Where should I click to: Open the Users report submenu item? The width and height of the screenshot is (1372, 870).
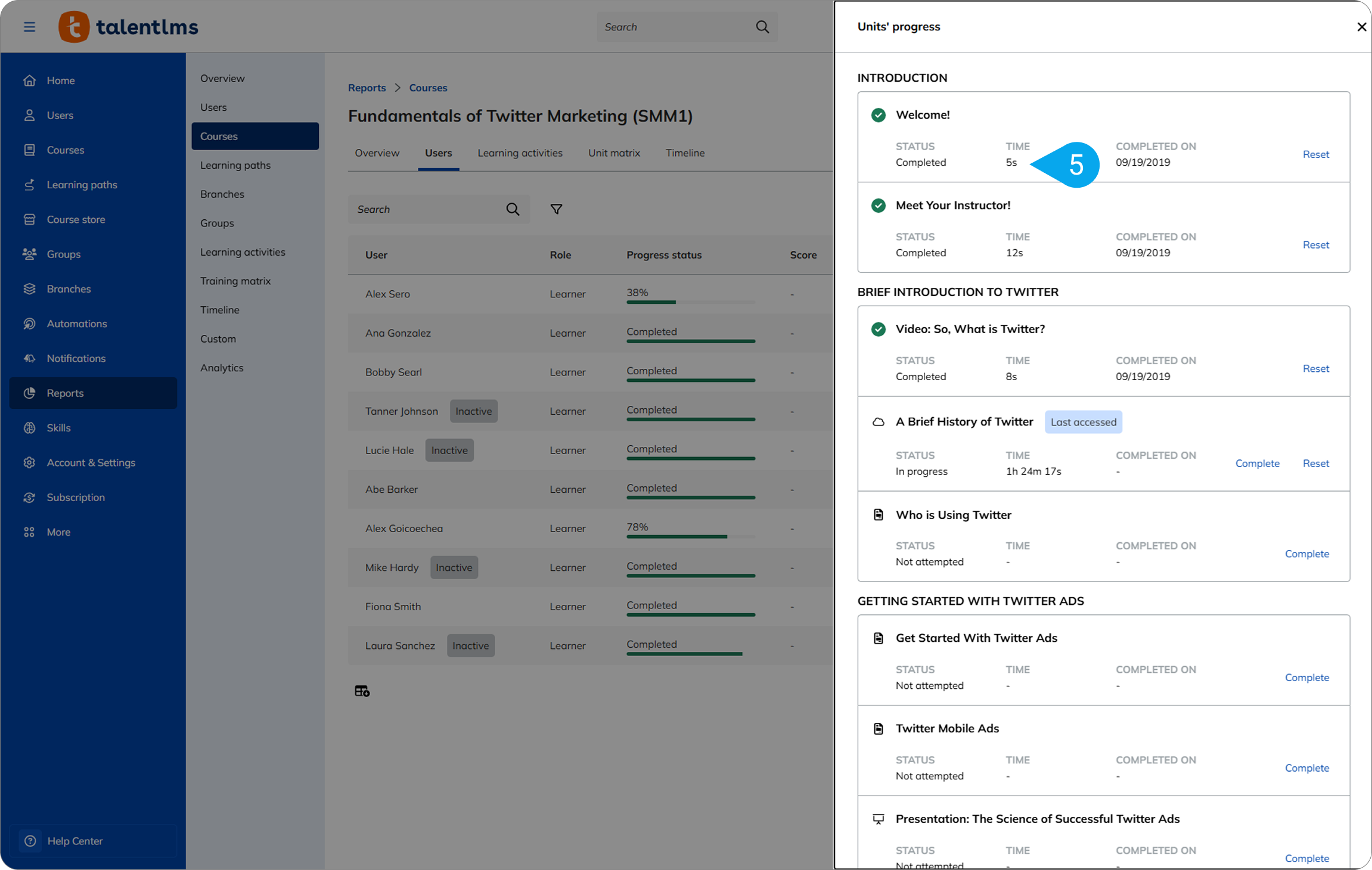pos(213,107)
